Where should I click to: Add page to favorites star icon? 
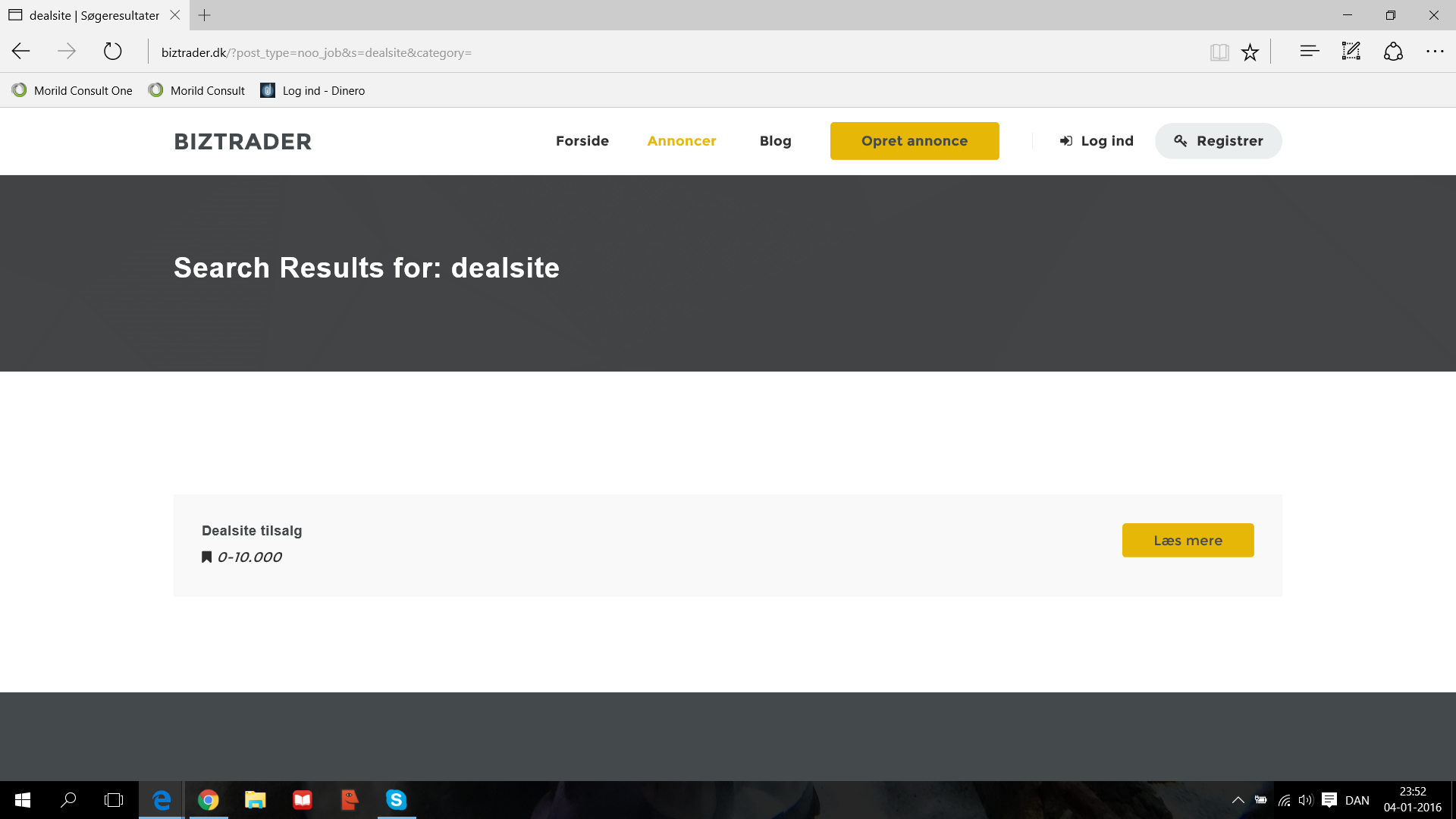pos(1250,52)
